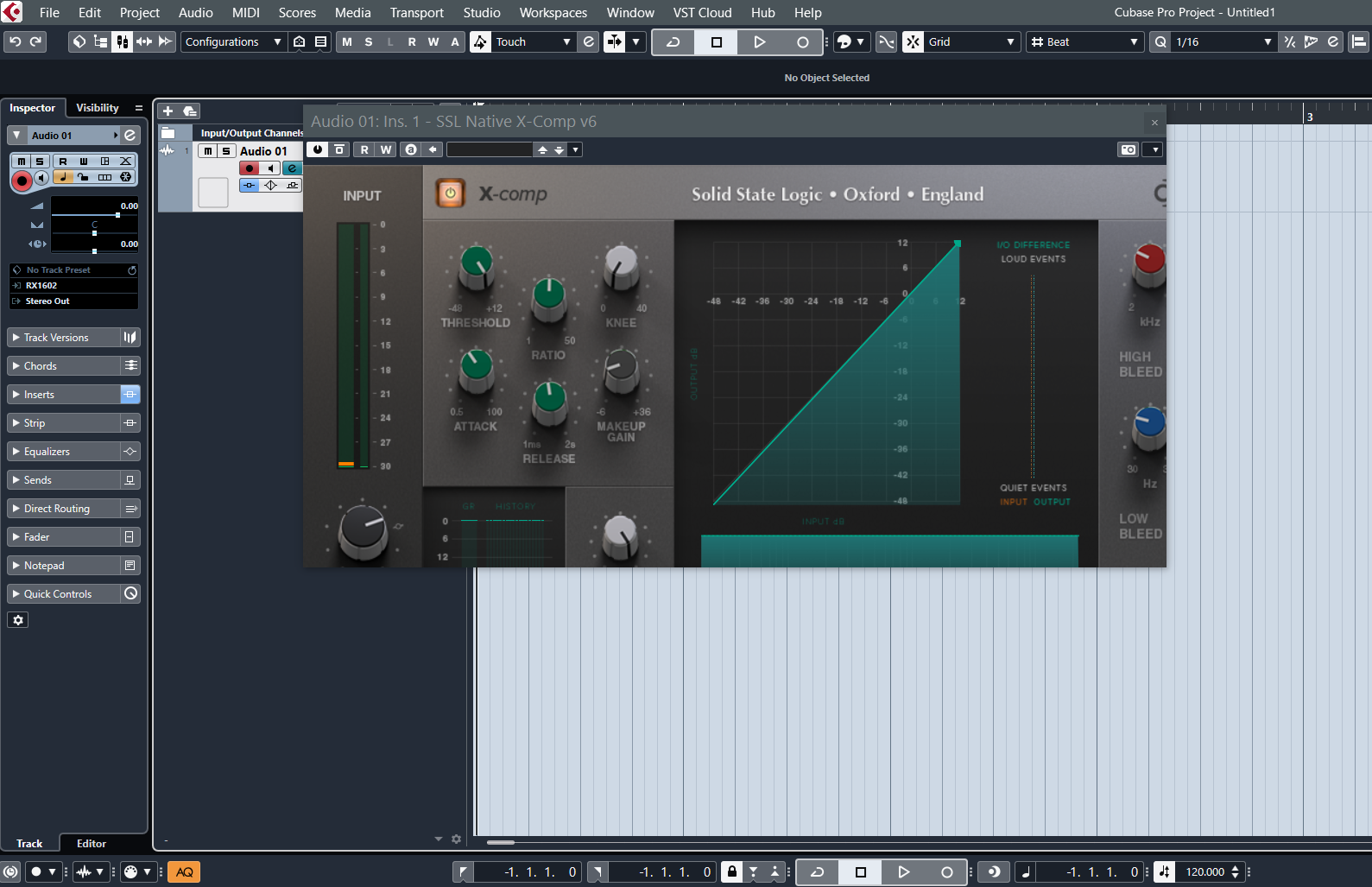Viewport: 1372px width, 887px height.
Task: Click Record in the bottom transport bar
Action: [946, 872]
